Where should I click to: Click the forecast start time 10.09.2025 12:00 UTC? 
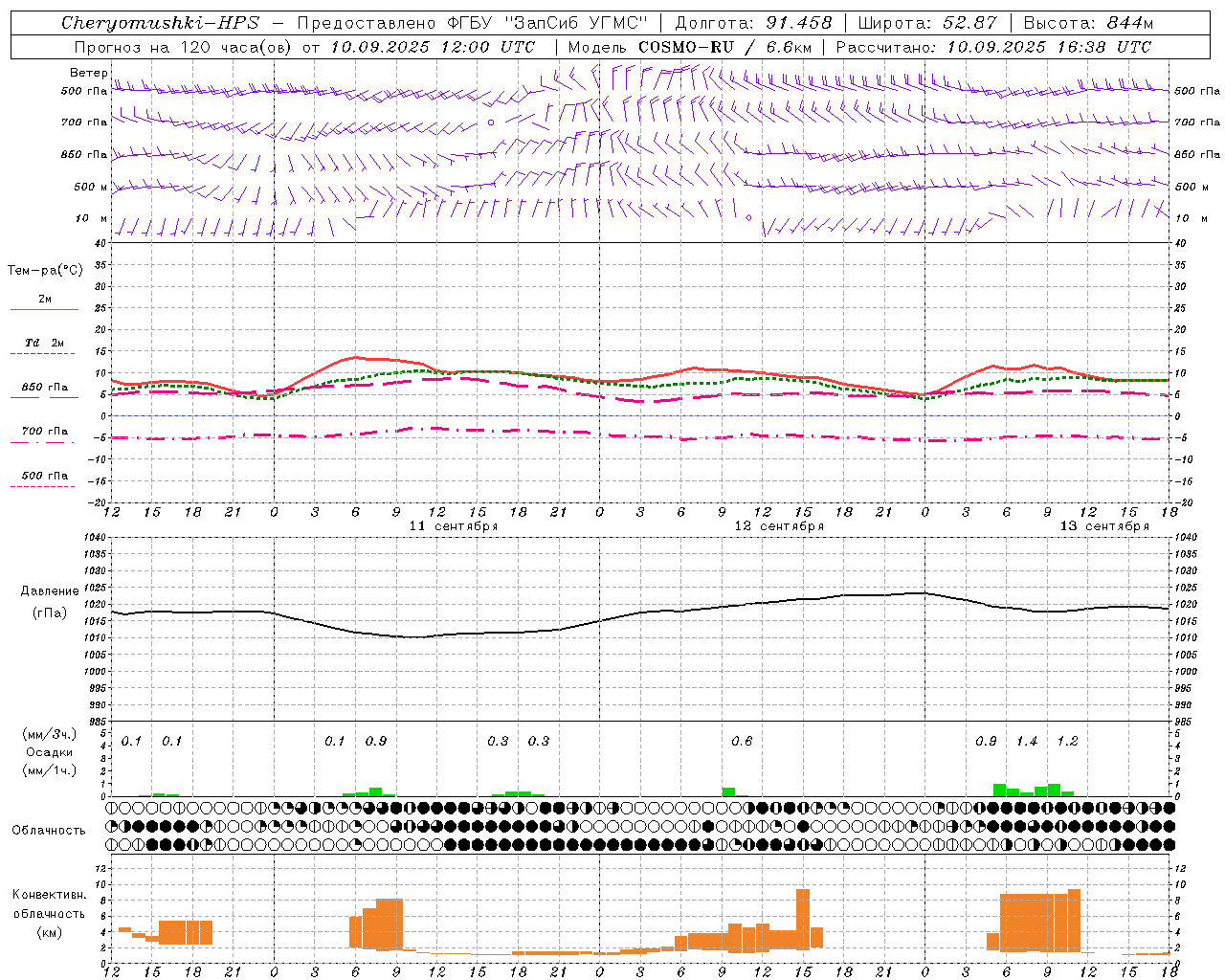[x=433, y=47]
